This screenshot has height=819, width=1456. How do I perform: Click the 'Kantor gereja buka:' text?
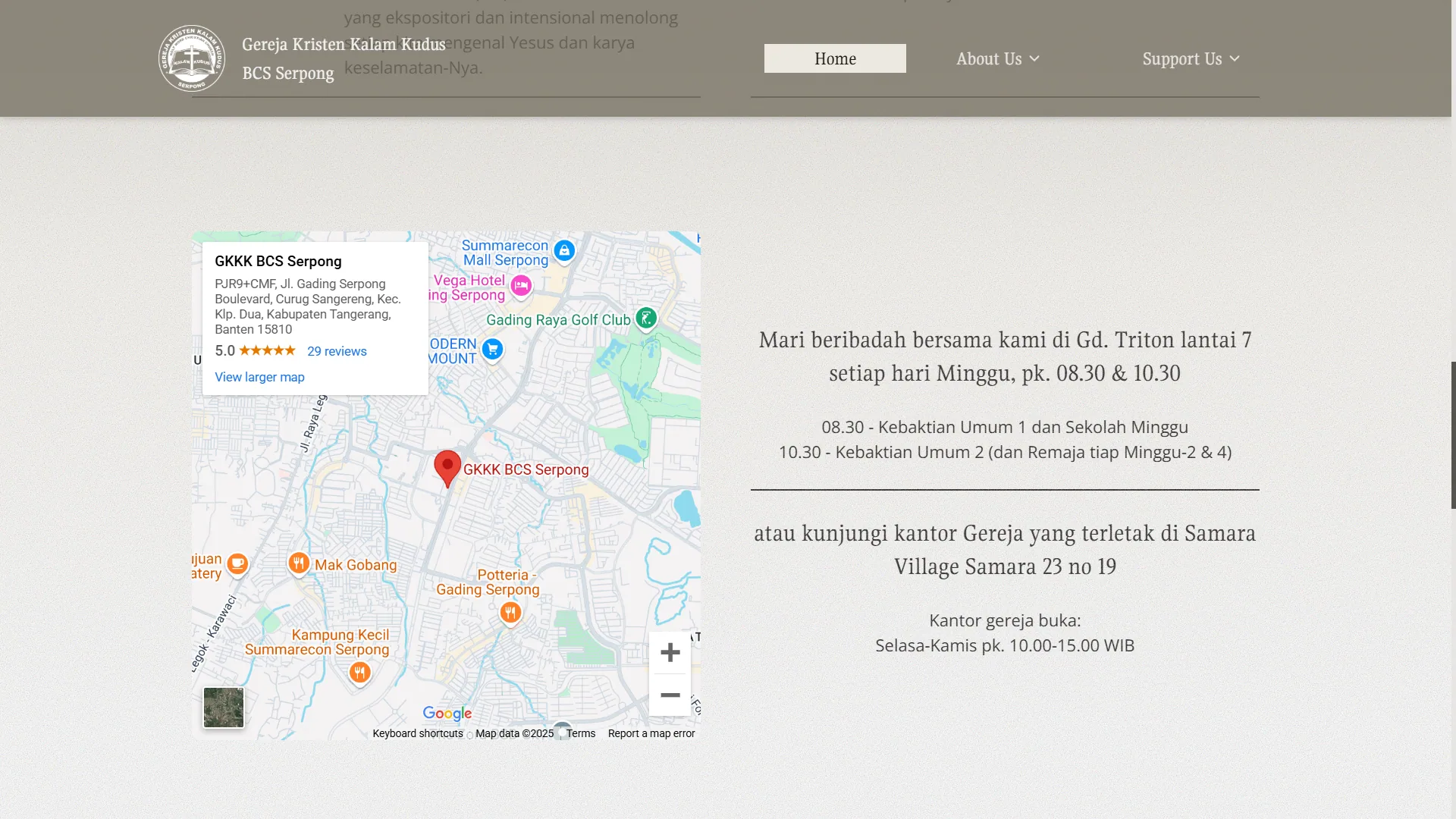click(1005, 620)
